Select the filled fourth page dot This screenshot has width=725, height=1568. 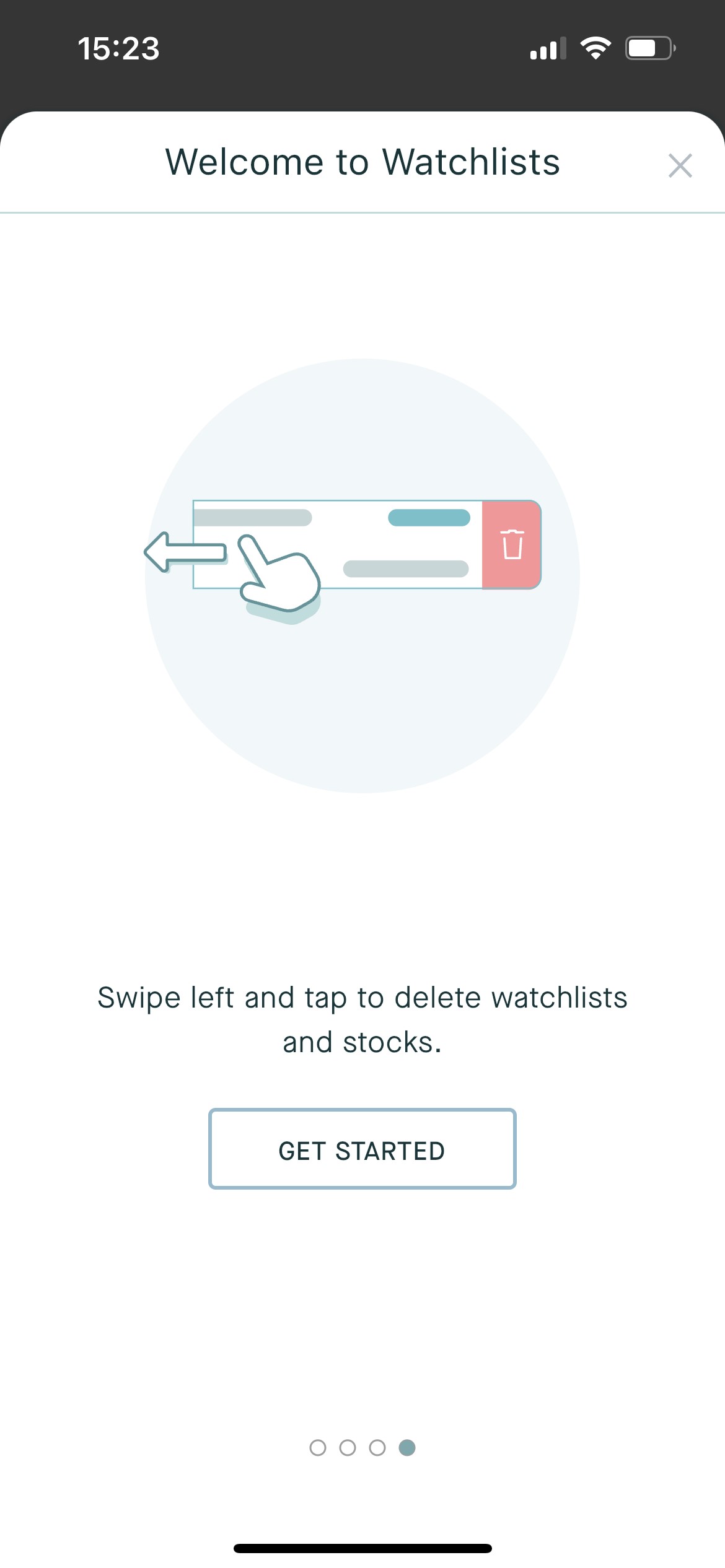[x=407, y=1447]
